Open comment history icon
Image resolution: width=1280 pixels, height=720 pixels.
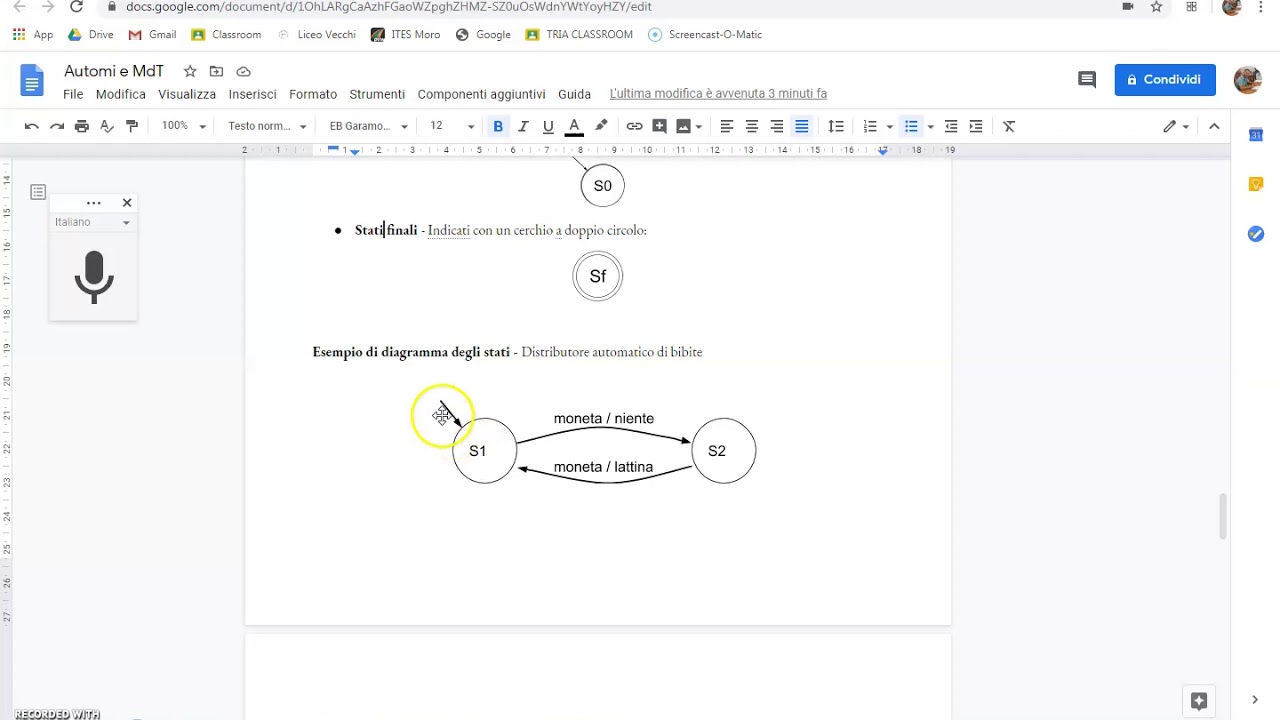(x=1087, y=80)
